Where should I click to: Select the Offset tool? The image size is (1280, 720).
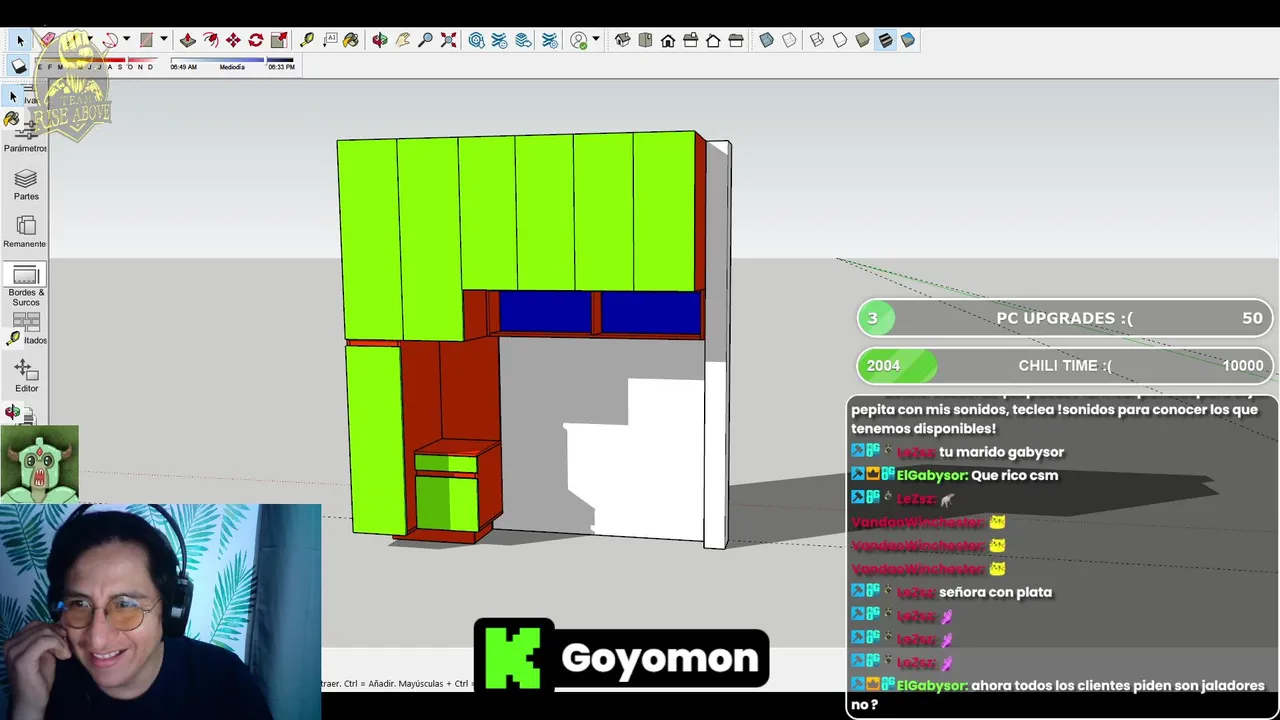click(210, 40)
